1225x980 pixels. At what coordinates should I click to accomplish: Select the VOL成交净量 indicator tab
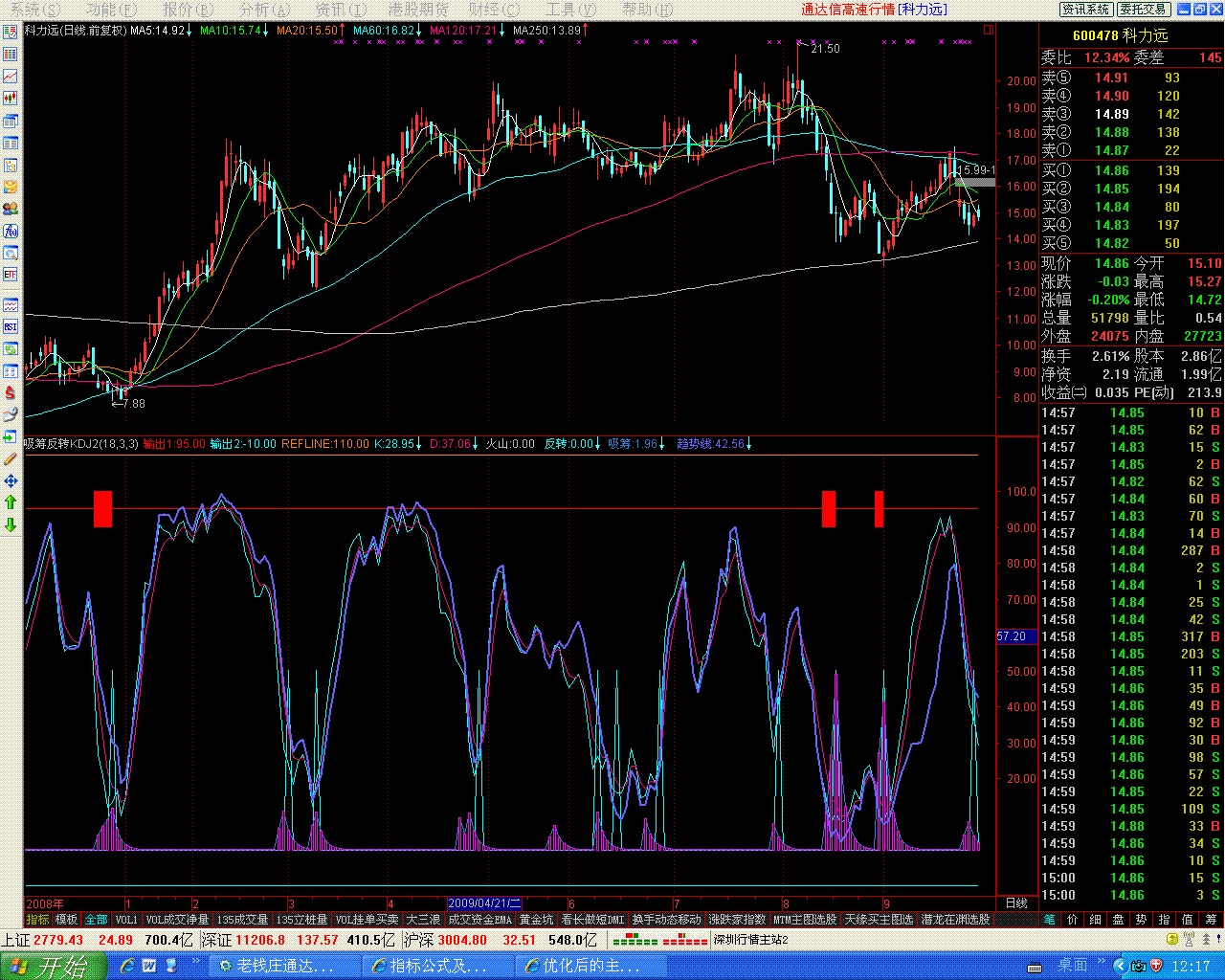177,920
